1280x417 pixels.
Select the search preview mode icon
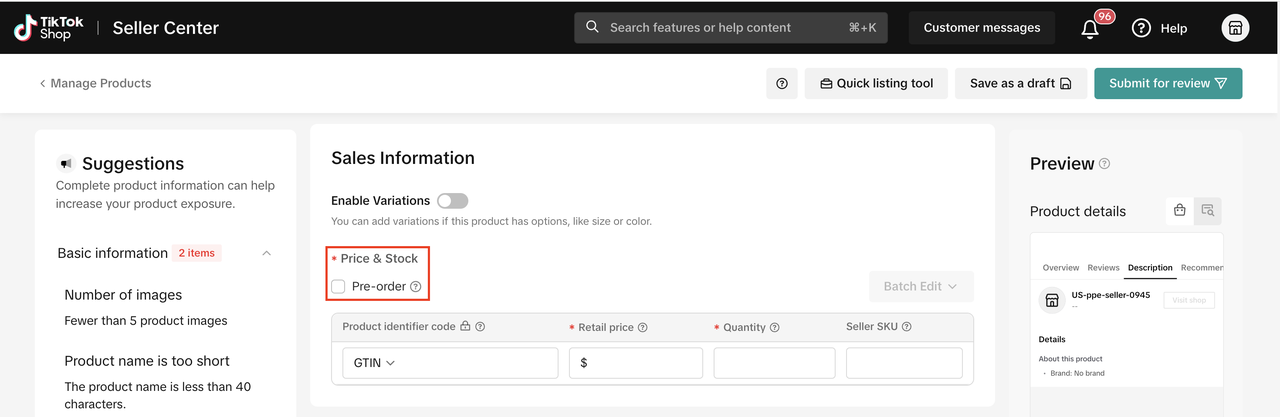coord(1208,210)
